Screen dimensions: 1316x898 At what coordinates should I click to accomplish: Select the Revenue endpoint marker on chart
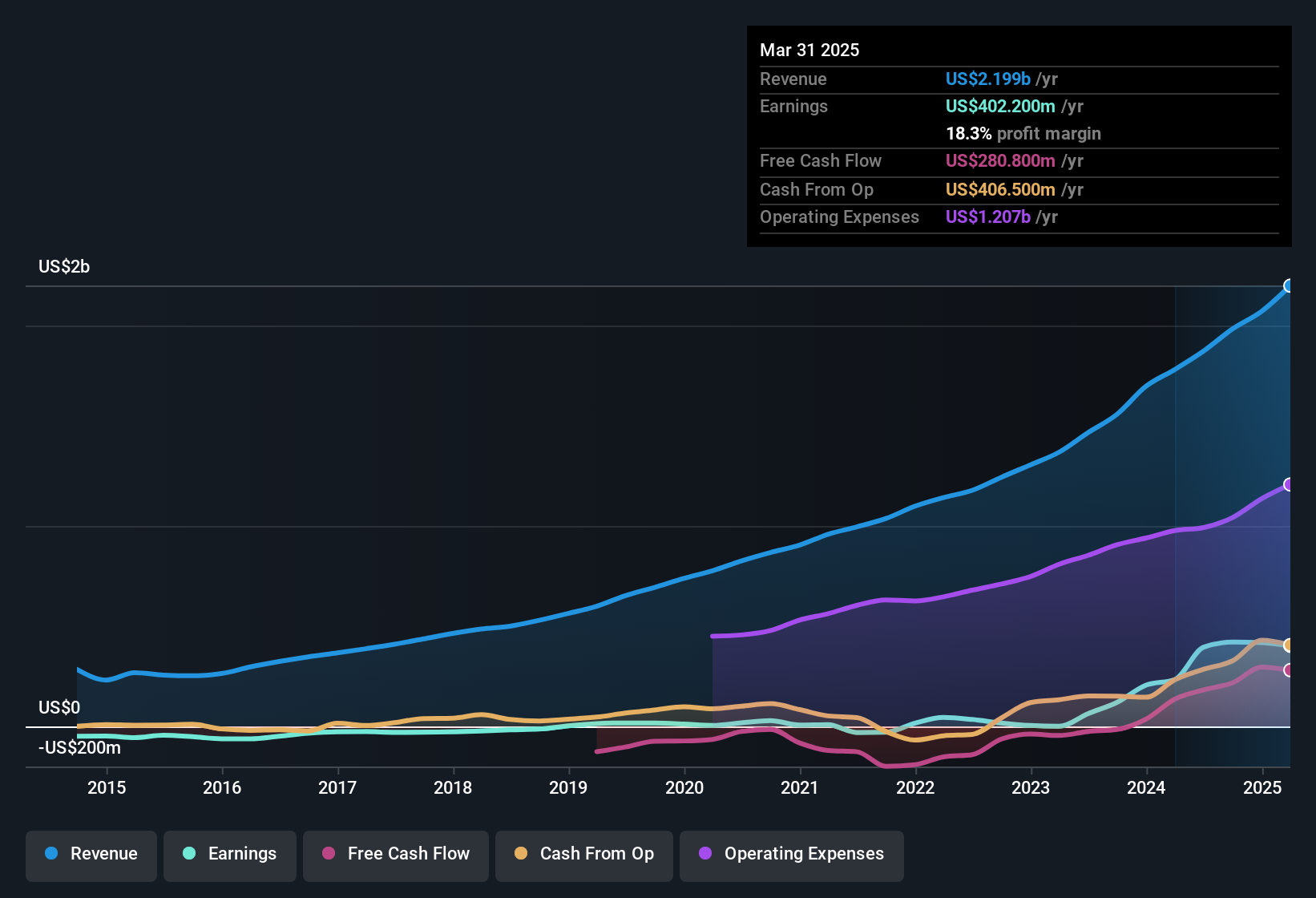[1289, 285]
